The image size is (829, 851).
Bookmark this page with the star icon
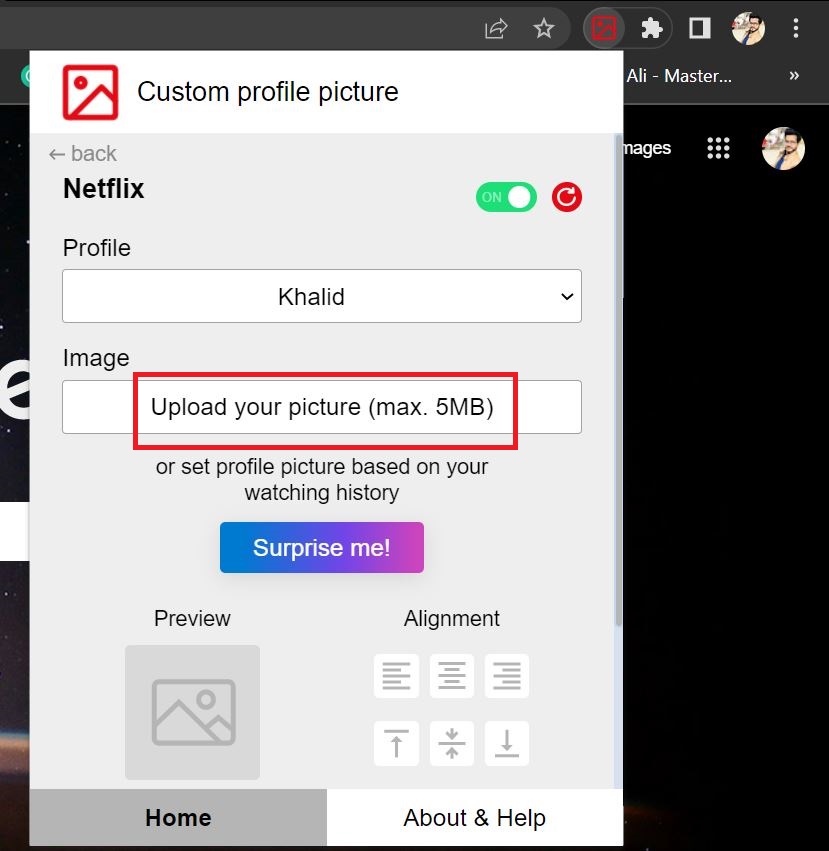(x=543, y=28)
